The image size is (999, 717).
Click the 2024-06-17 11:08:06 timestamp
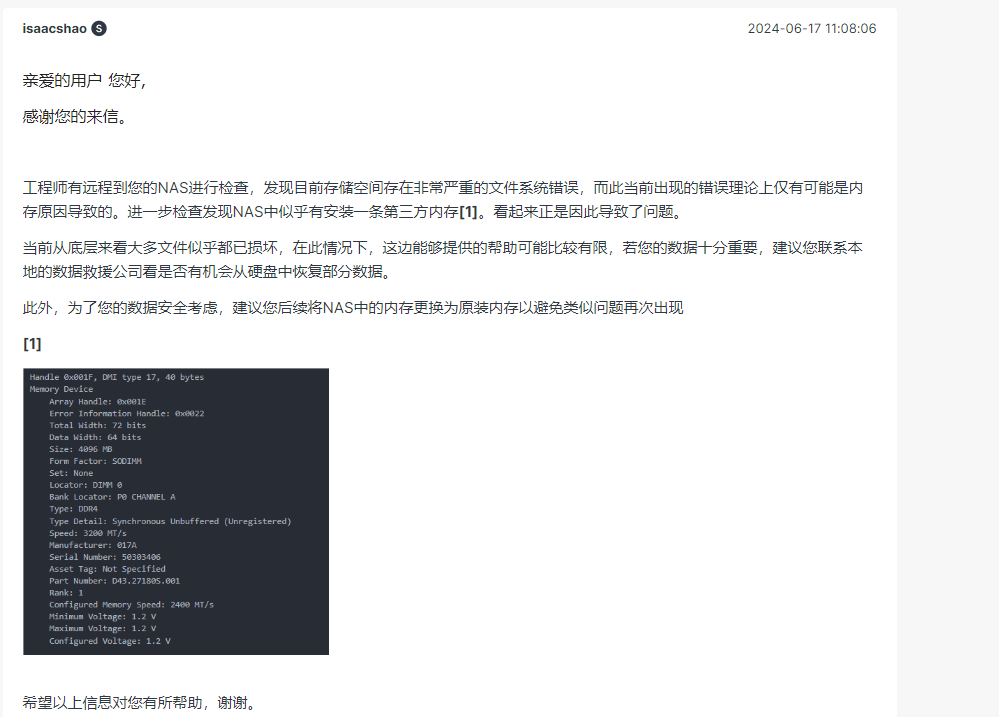click(811, 29)
